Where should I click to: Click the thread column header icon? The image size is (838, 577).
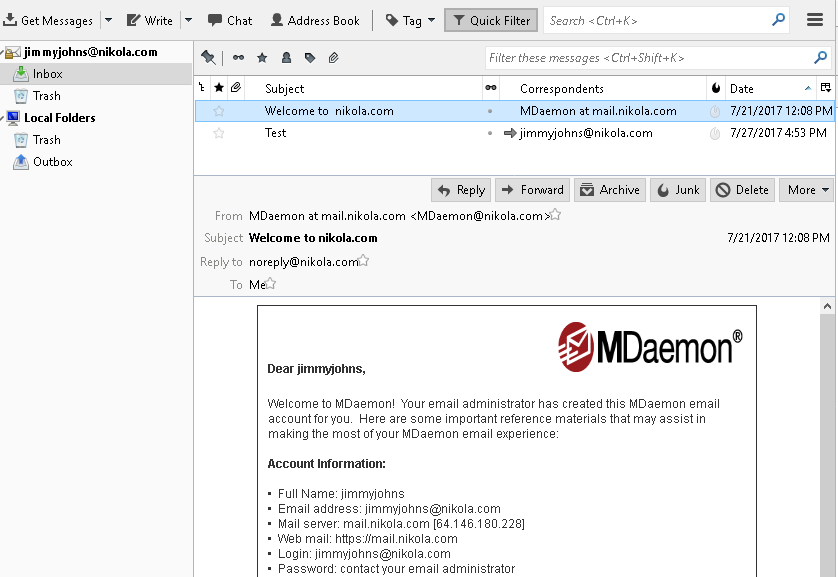(201, 88)
